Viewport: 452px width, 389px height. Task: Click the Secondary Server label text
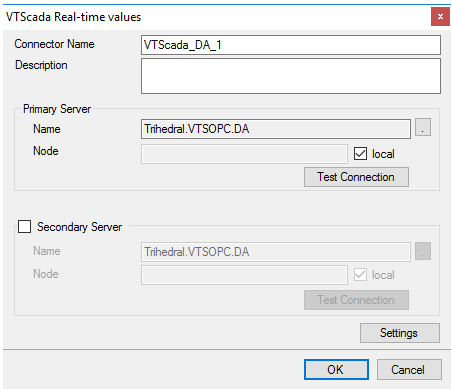[x=79, y=227]
